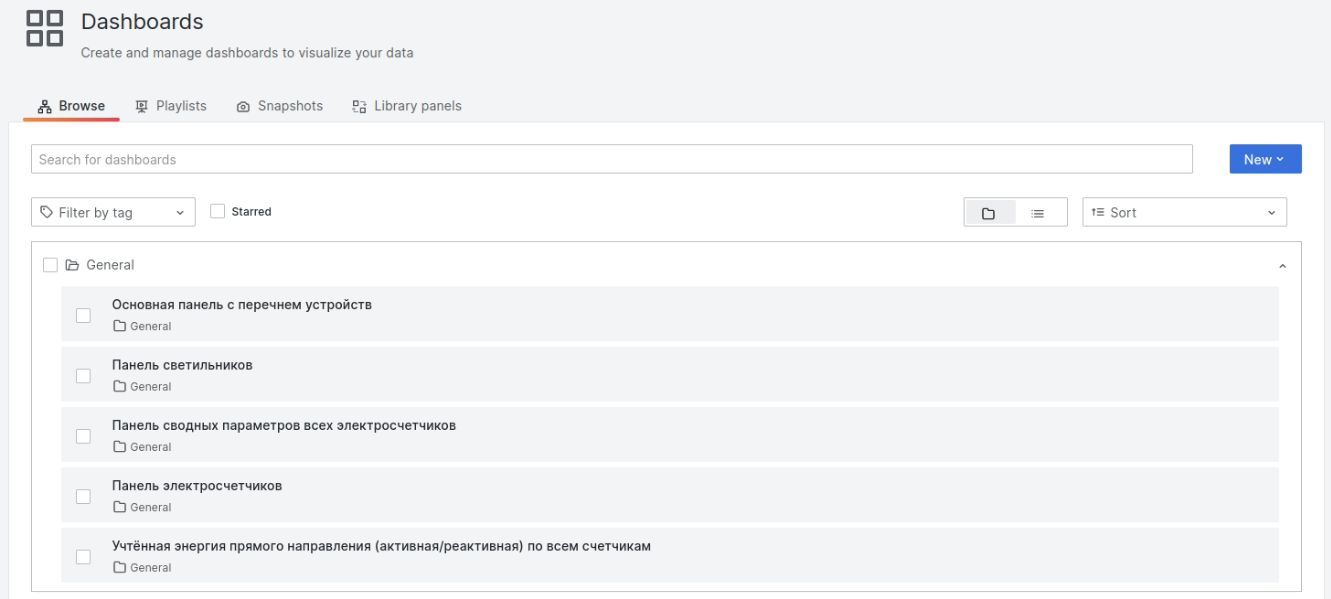
Task: Click the General folder icon in header row
Action: coord(72,266)
